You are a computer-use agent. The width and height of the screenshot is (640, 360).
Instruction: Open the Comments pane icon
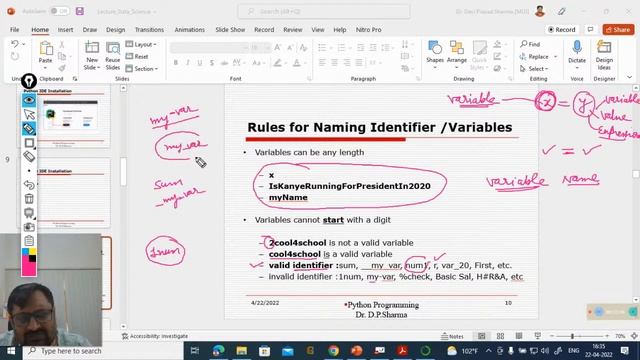[x=590, y=29]
